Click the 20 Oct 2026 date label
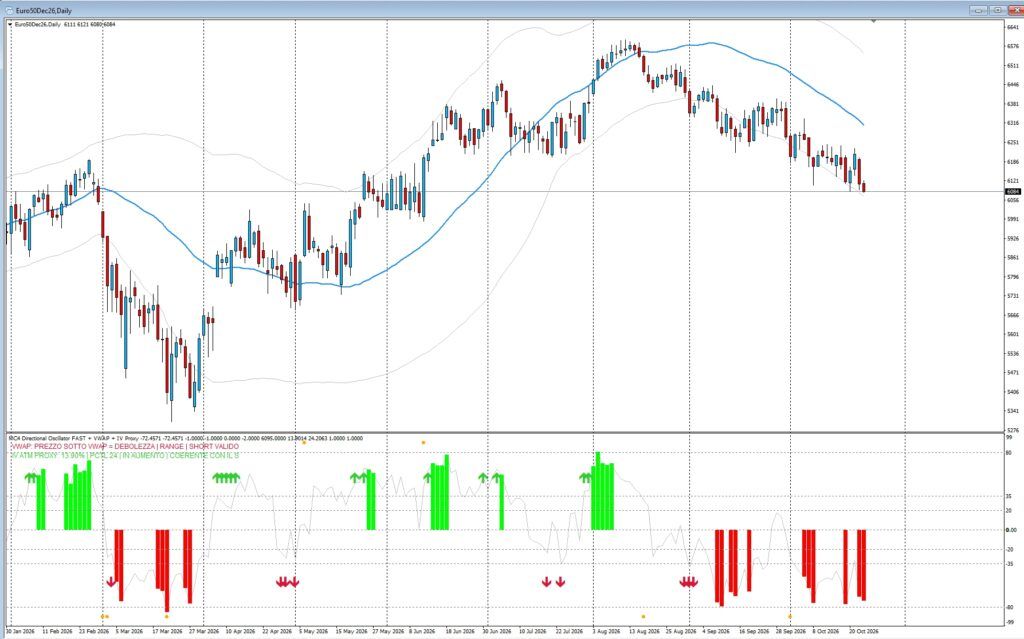 [x=863, y=632]
